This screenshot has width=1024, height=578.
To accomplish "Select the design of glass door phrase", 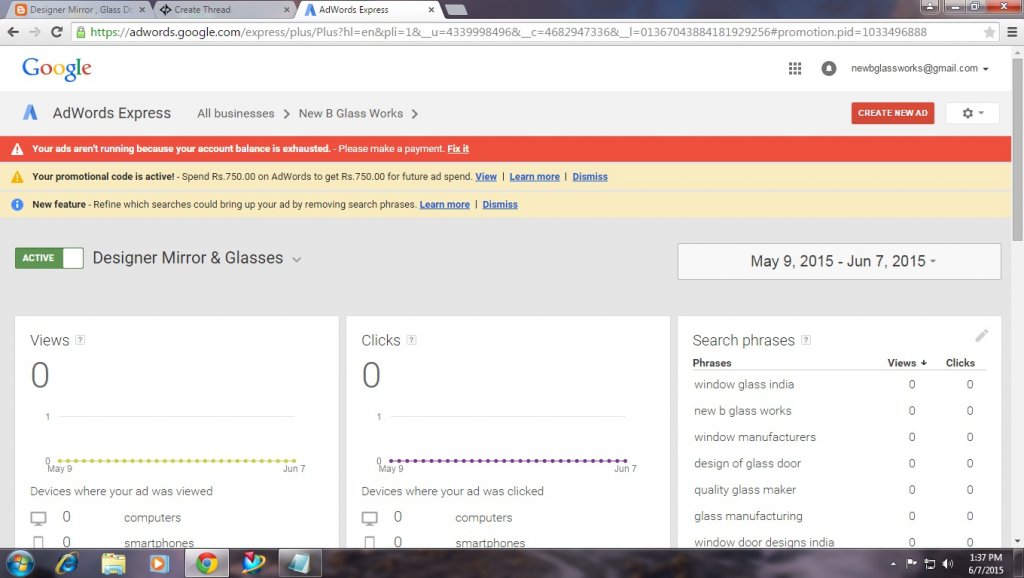I will tap(747, 464).
